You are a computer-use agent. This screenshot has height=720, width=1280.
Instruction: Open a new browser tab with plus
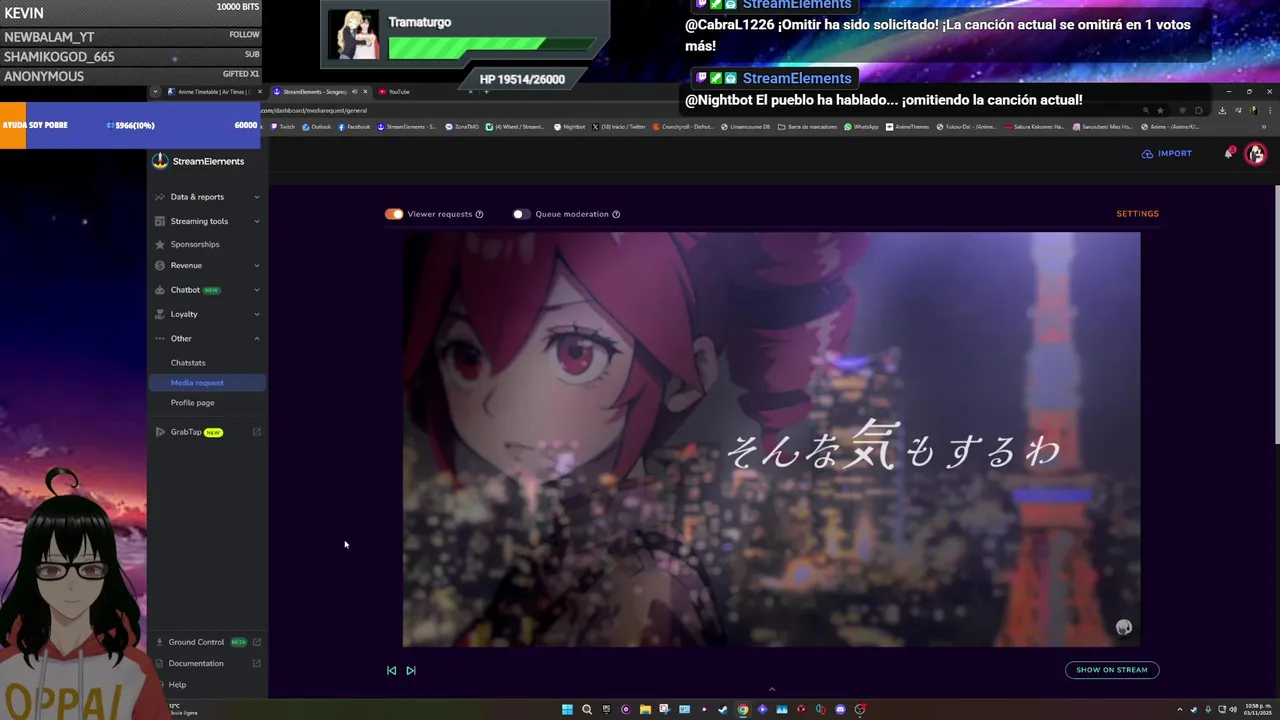click(487, 91)
